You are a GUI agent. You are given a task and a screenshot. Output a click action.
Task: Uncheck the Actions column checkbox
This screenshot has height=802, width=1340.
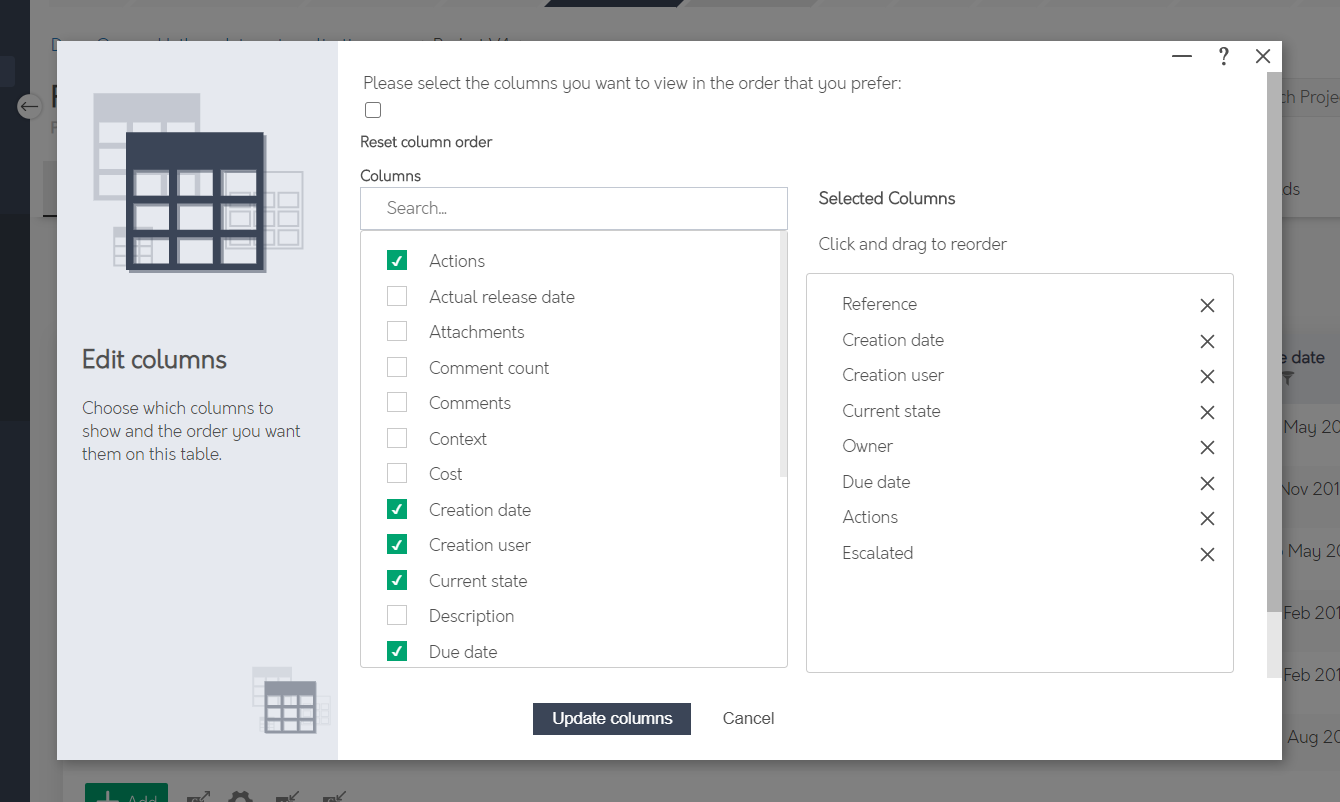[x=397, y=260]
